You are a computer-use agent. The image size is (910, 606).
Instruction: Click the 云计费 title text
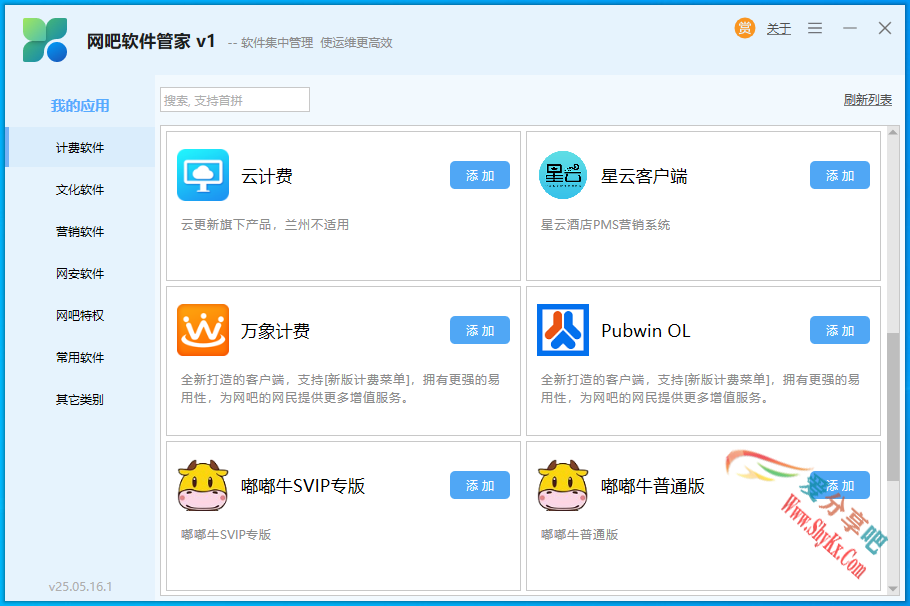pyautogui.click(x=267, y=176)
